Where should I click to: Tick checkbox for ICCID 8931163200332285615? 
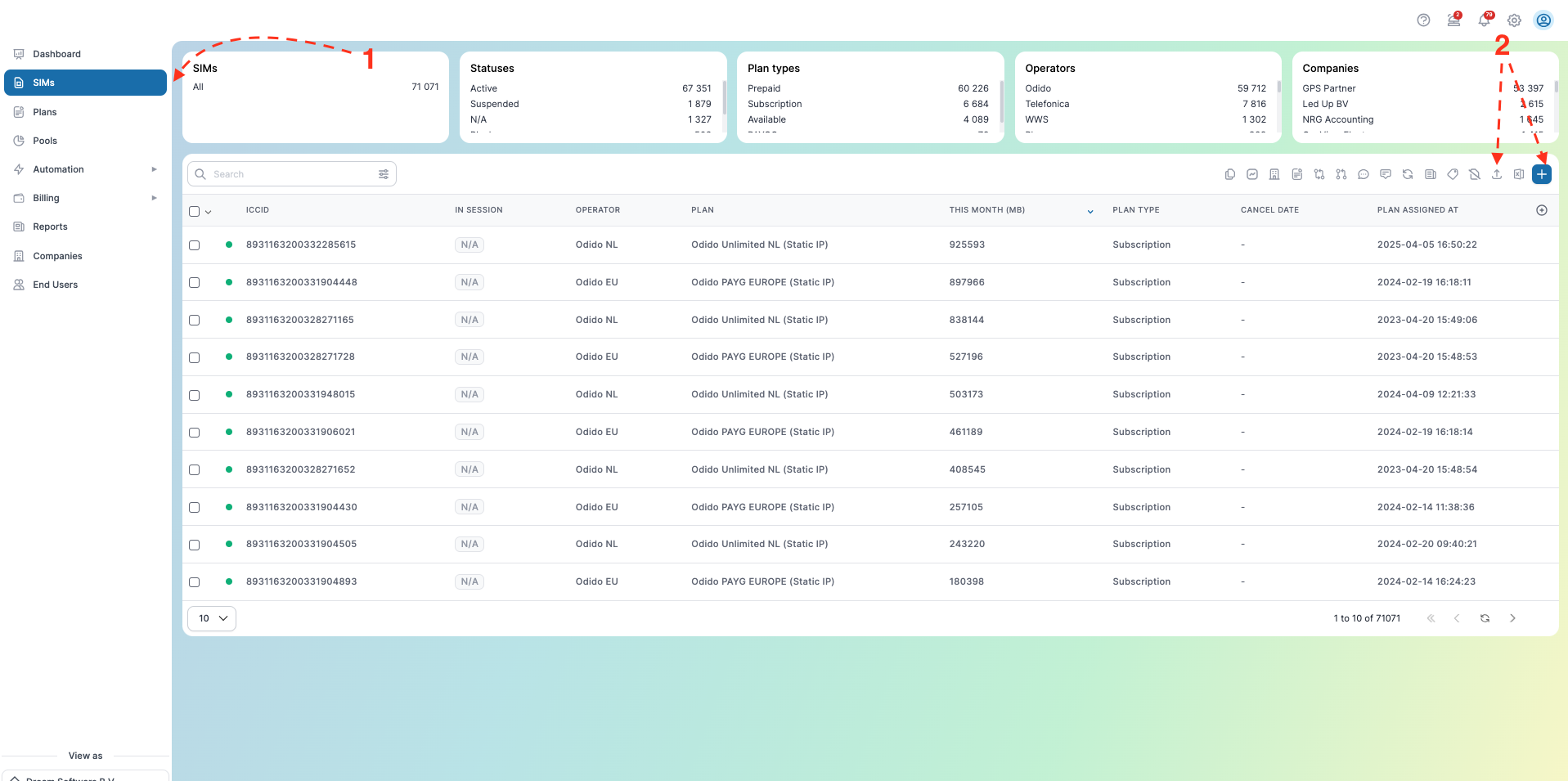point(194,245)
